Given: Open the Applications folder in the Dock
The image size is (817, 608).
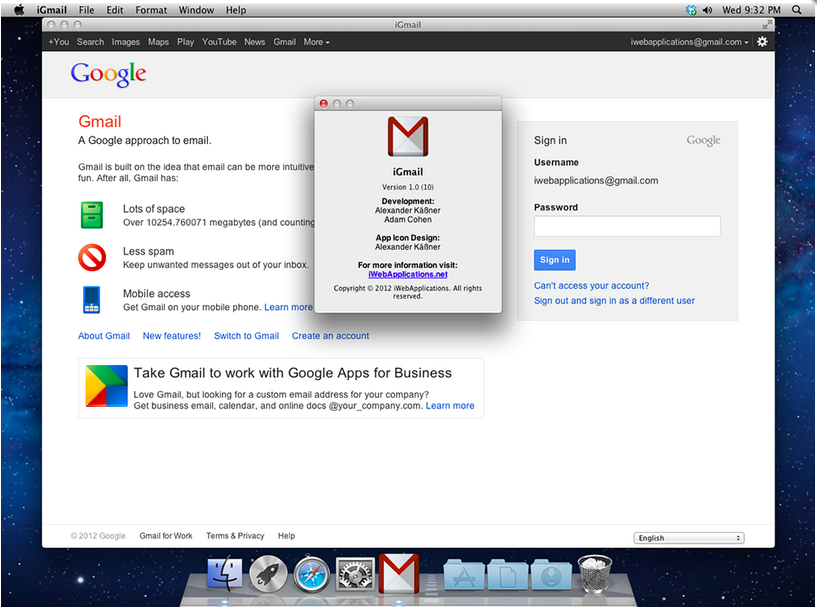Looking at the screenshot, I should (464, 575).
